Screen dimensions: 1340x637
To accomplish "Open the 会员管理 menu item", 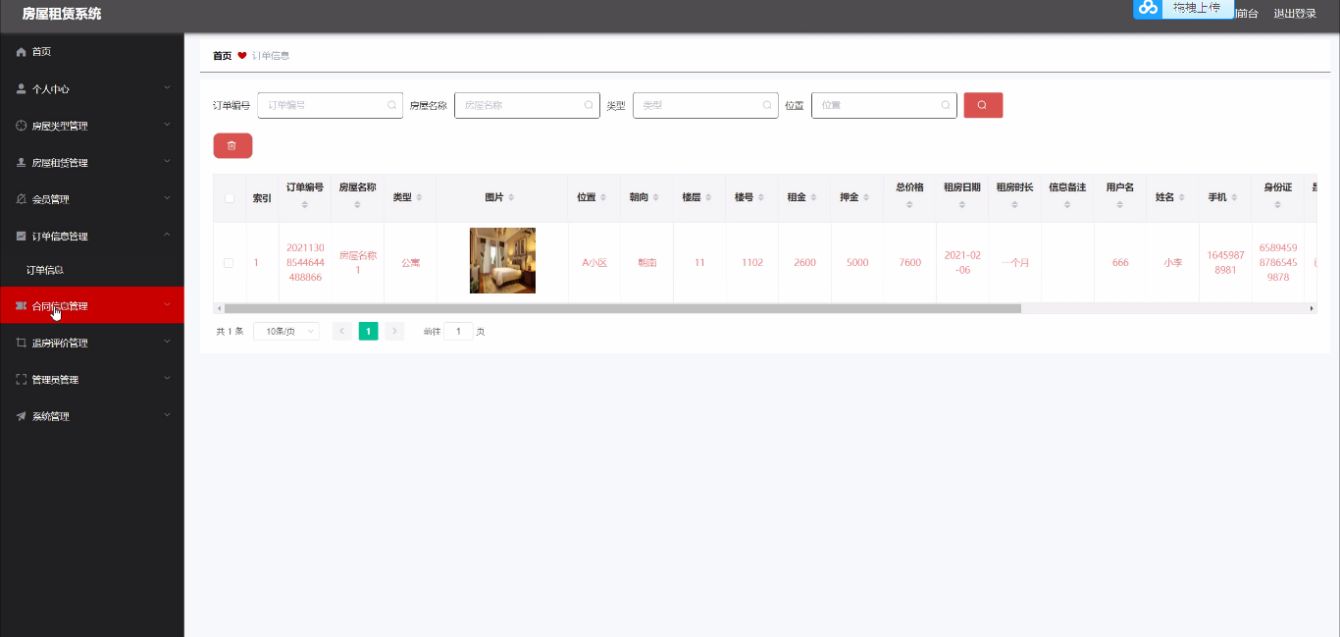I will (92, 199).
